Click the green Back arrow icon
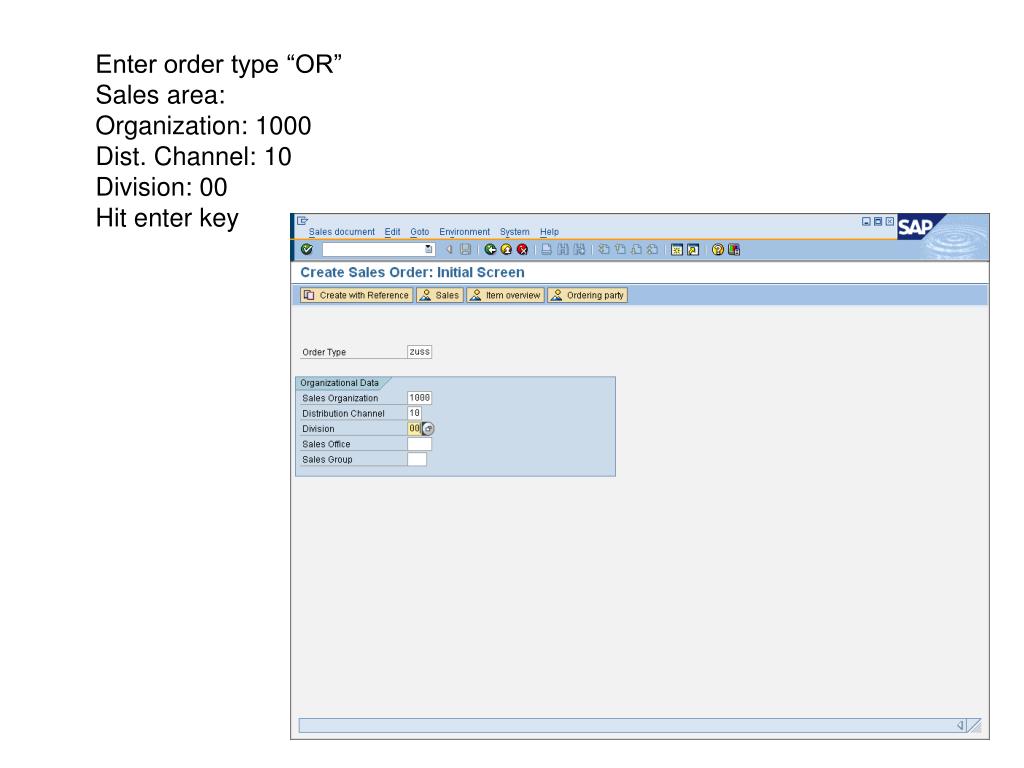 (490, 249)
